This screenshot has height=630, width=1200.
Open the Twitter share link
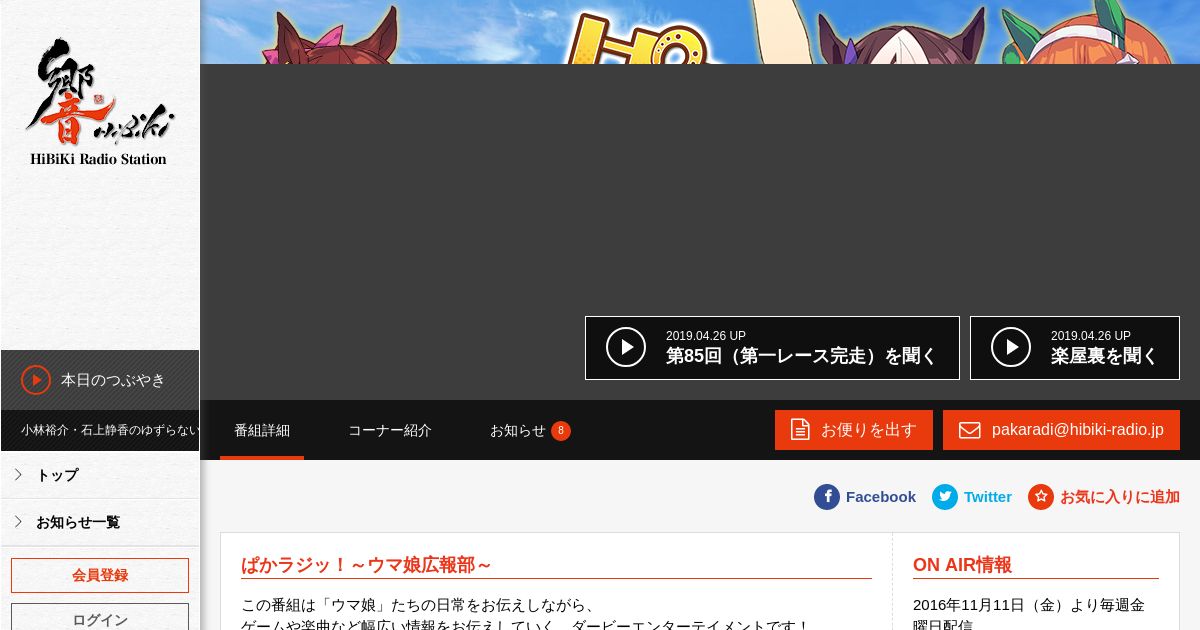(x=972, y=497)
